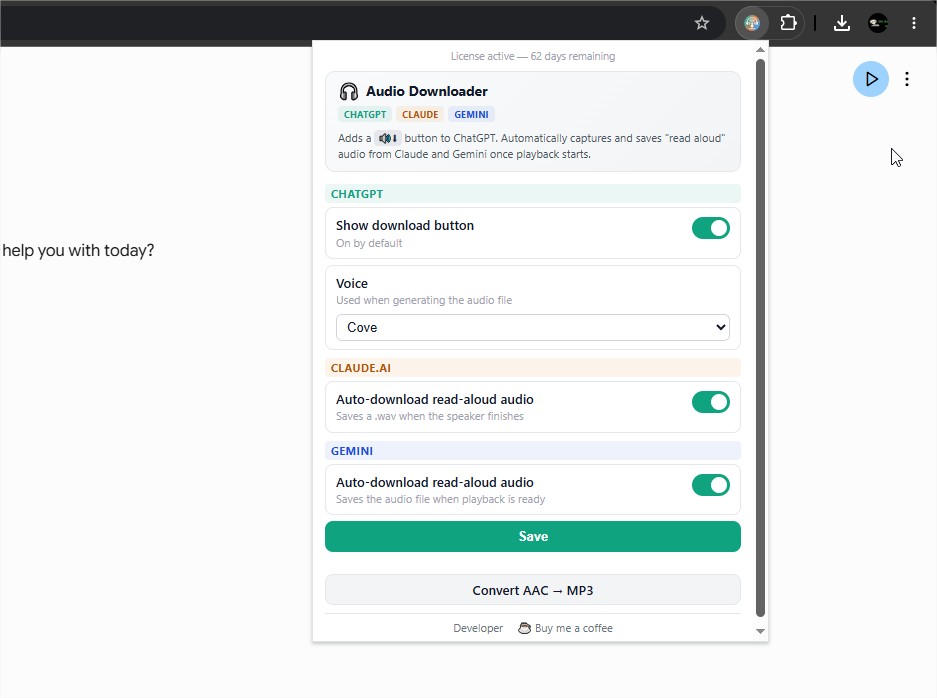This screenshot has height=698, width=937.
Task: Save the extension settings
Action: 532,537
